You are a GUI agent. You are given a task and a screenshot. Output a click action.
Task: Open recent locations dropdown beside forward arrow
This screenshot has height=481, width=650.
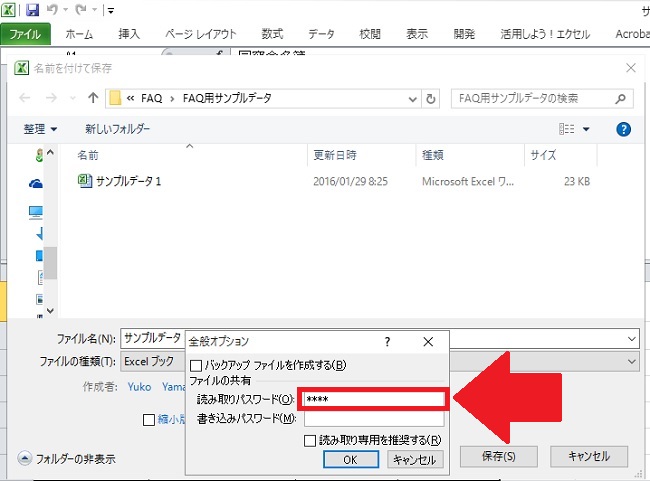tap(73, 98)
